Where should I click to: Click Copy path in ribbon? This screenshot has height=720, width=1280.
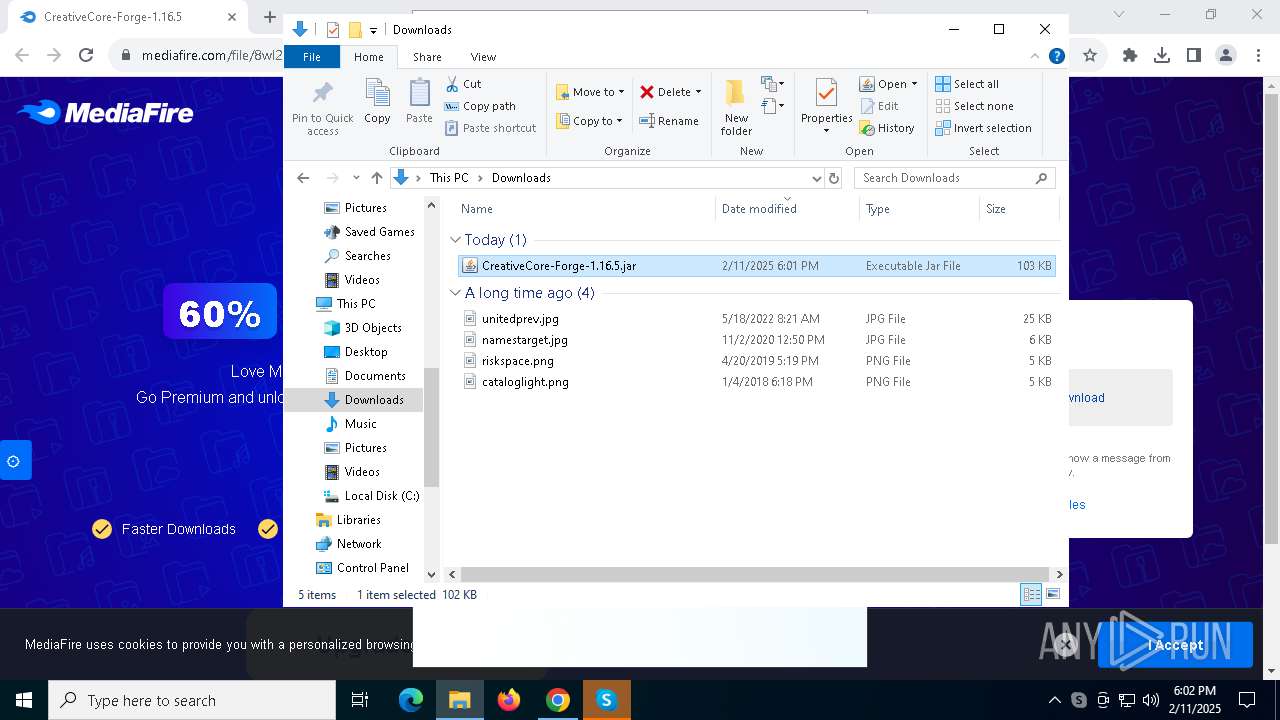480,106
